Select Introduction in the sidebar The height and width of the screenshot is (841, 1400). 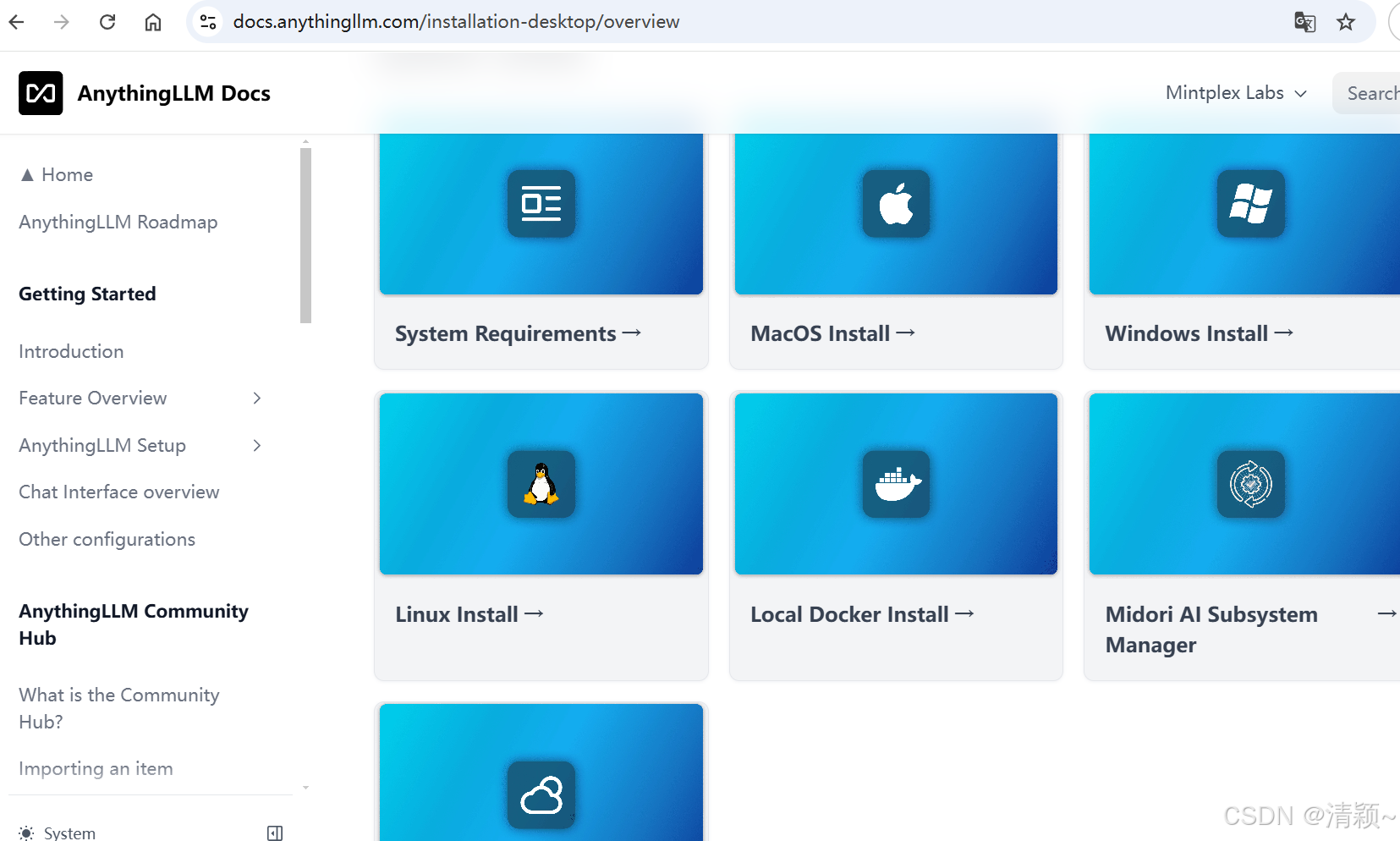(71, 352)
